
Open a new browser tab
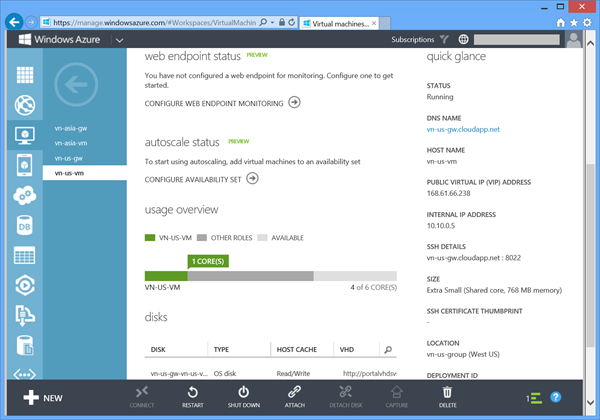tap(385, 23)
